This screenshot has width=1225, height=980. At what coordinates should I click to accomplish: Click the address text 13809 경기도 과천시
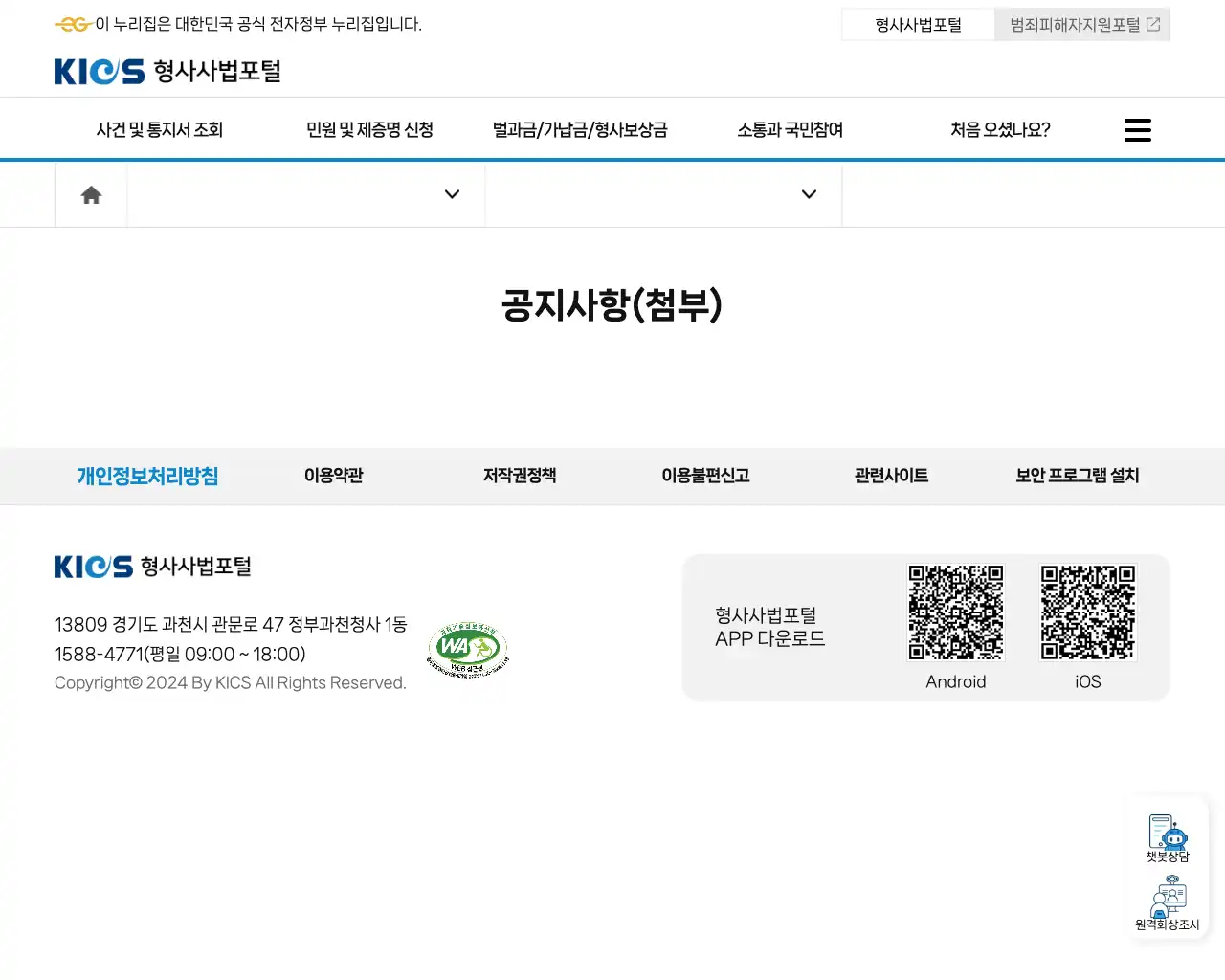point(231,625)
